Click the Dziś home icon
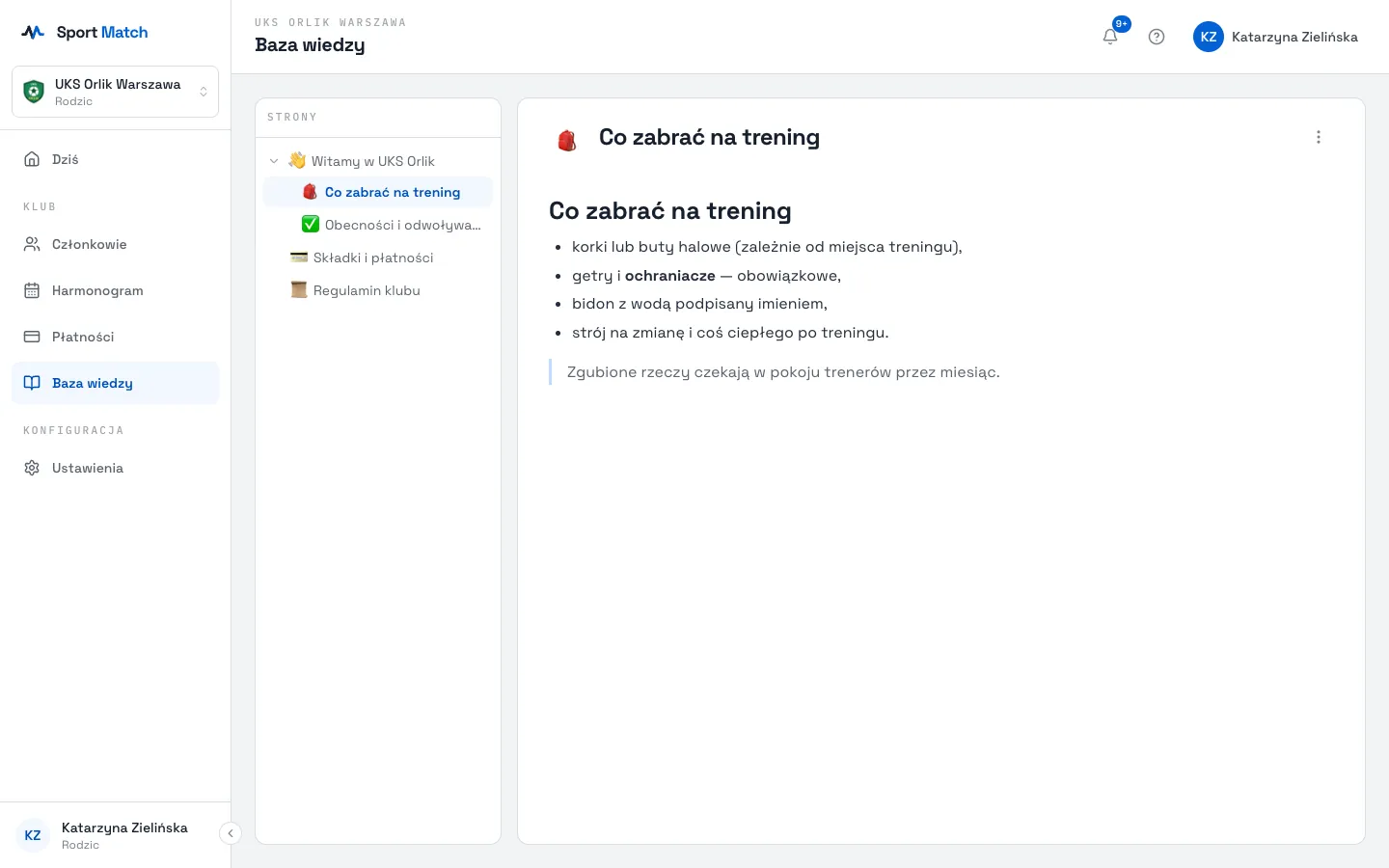This screenshot has height=868, width=1389. click(32, 159)
